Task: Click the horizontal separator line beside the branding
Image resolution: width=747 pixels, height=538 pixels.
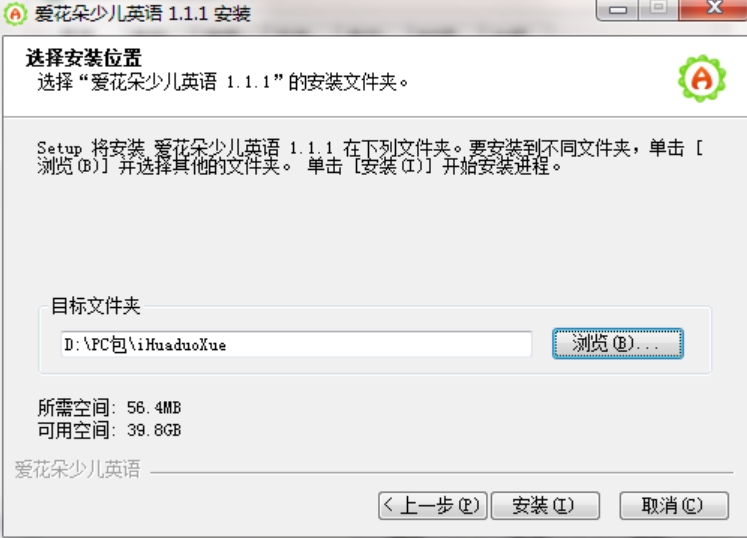Action: point(442,473)
